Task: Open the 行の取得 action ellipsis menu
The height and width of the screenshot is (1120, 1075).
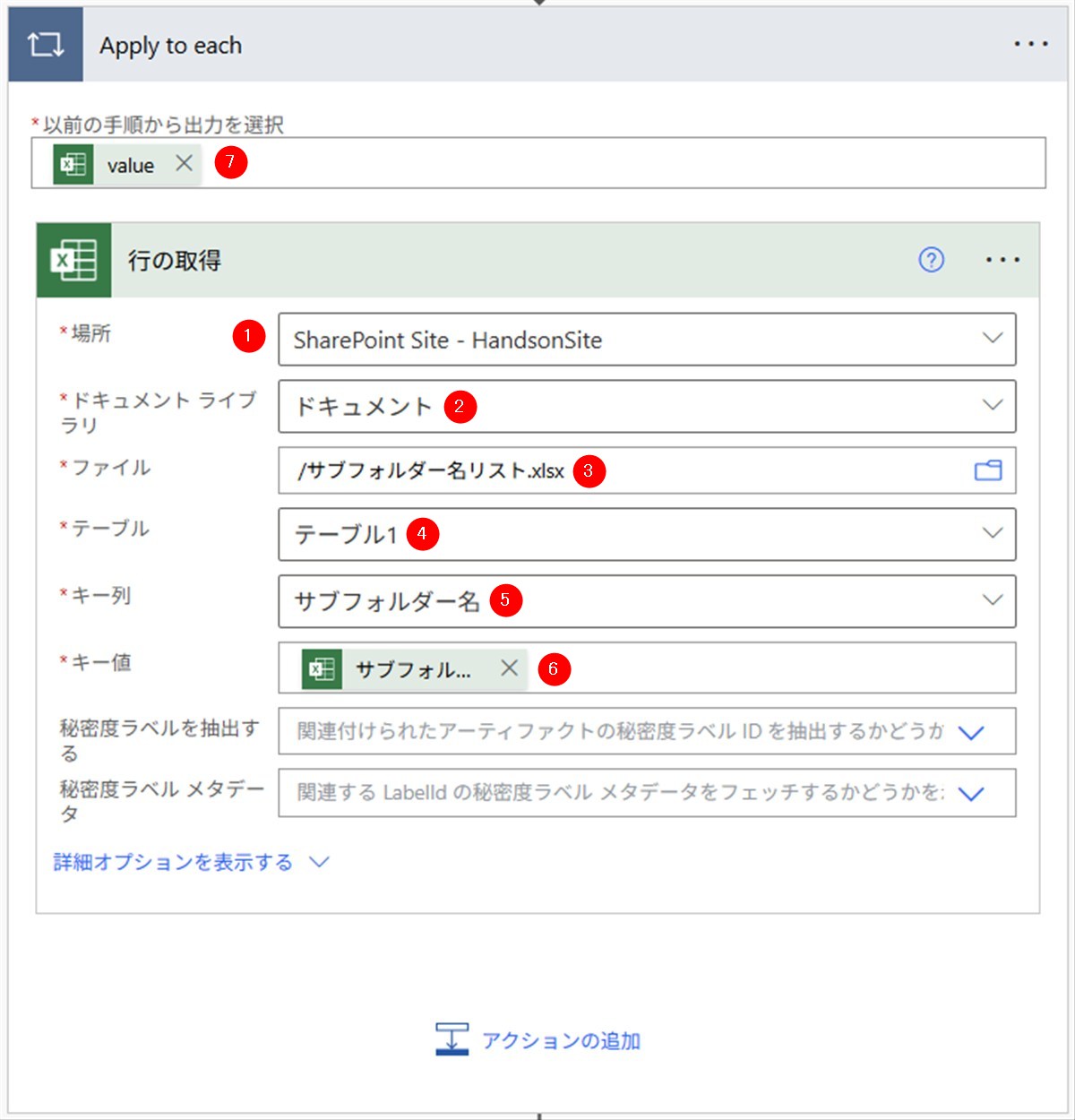Action: (1002, 260)
